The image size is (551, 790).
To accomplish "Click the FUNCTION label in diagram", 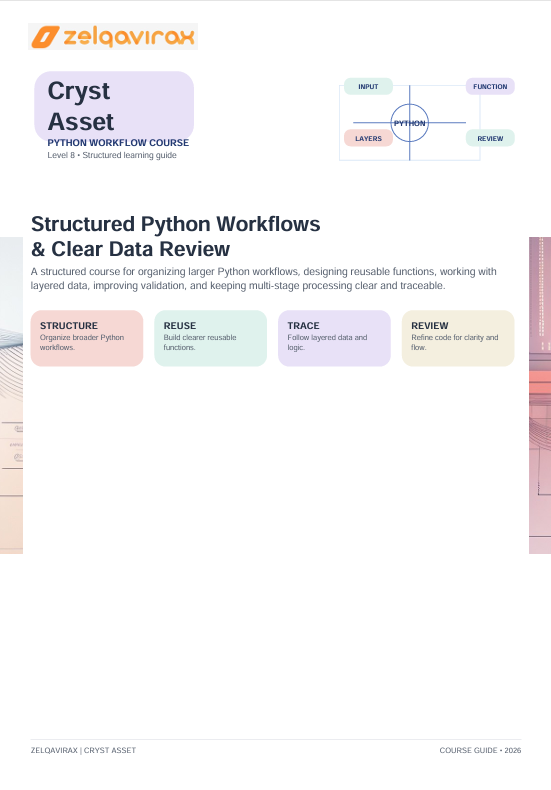I will coord(490,87).
